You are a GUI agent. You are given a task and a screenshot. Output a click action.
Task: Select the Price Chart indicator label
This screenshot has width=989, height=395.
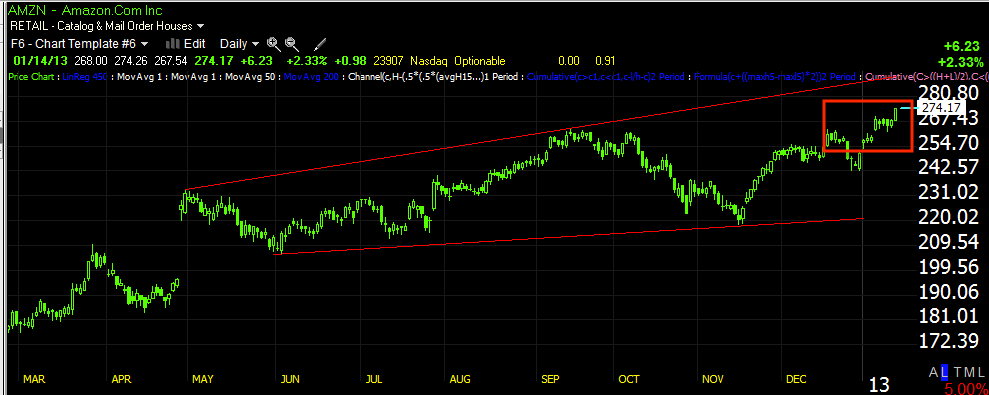[x=32, y=77]
